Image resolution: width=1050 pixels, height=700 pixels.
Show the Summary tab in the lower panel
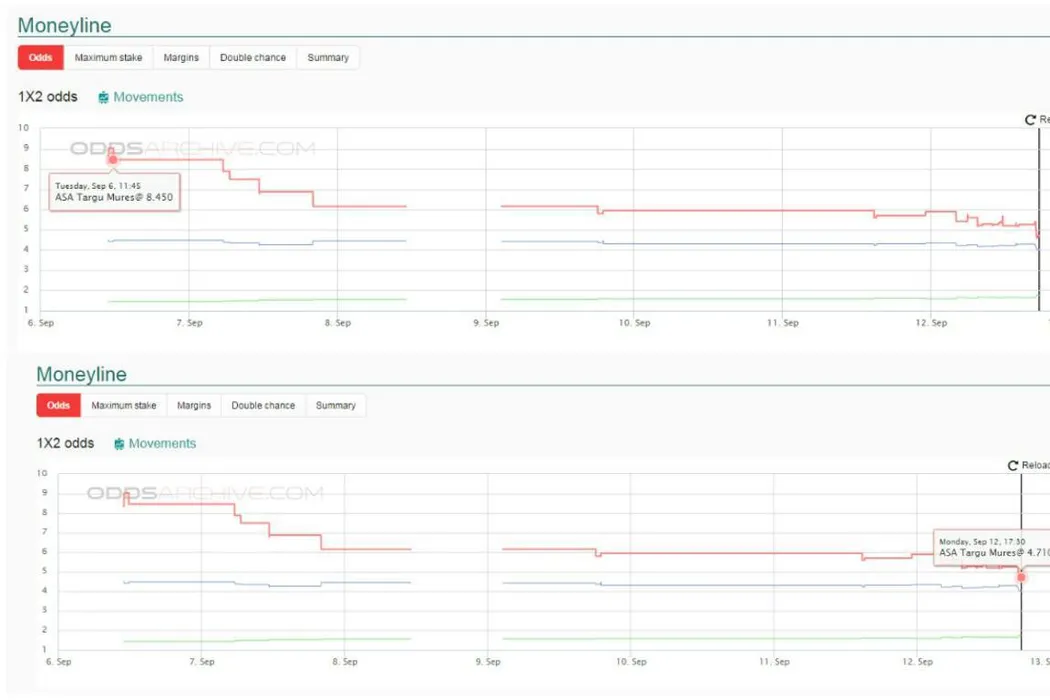click(x=336, y=405)
